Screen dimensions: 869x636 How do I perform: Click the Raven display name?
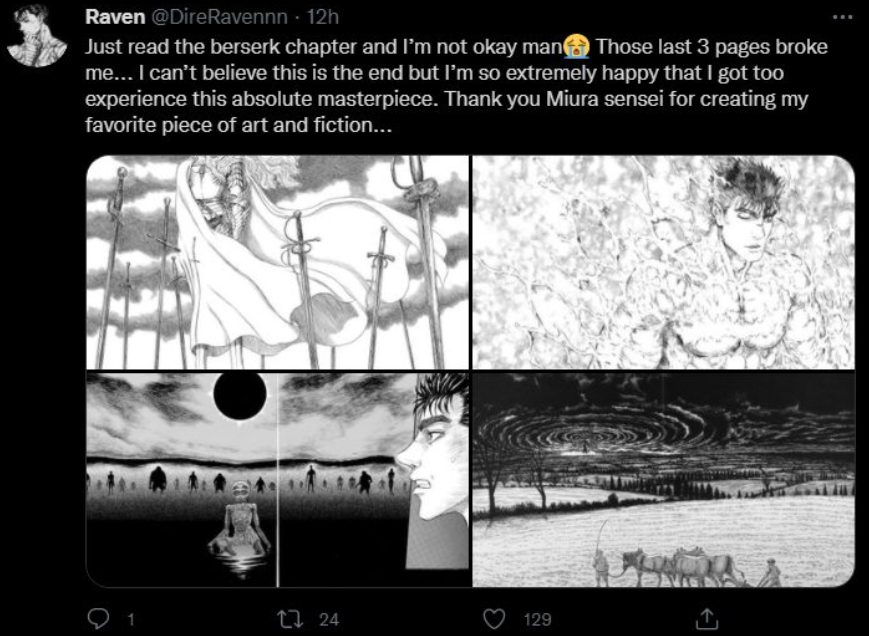click(115, 17)
